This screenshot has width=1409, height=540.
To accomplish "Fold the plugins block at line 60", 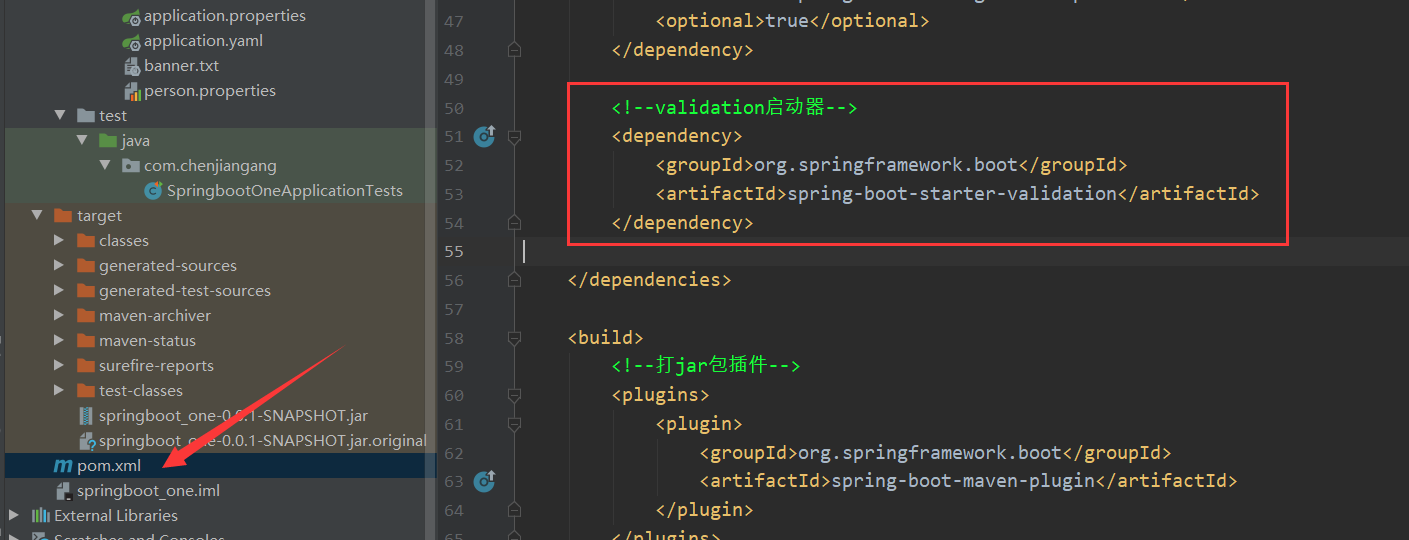I will (514, 395).
